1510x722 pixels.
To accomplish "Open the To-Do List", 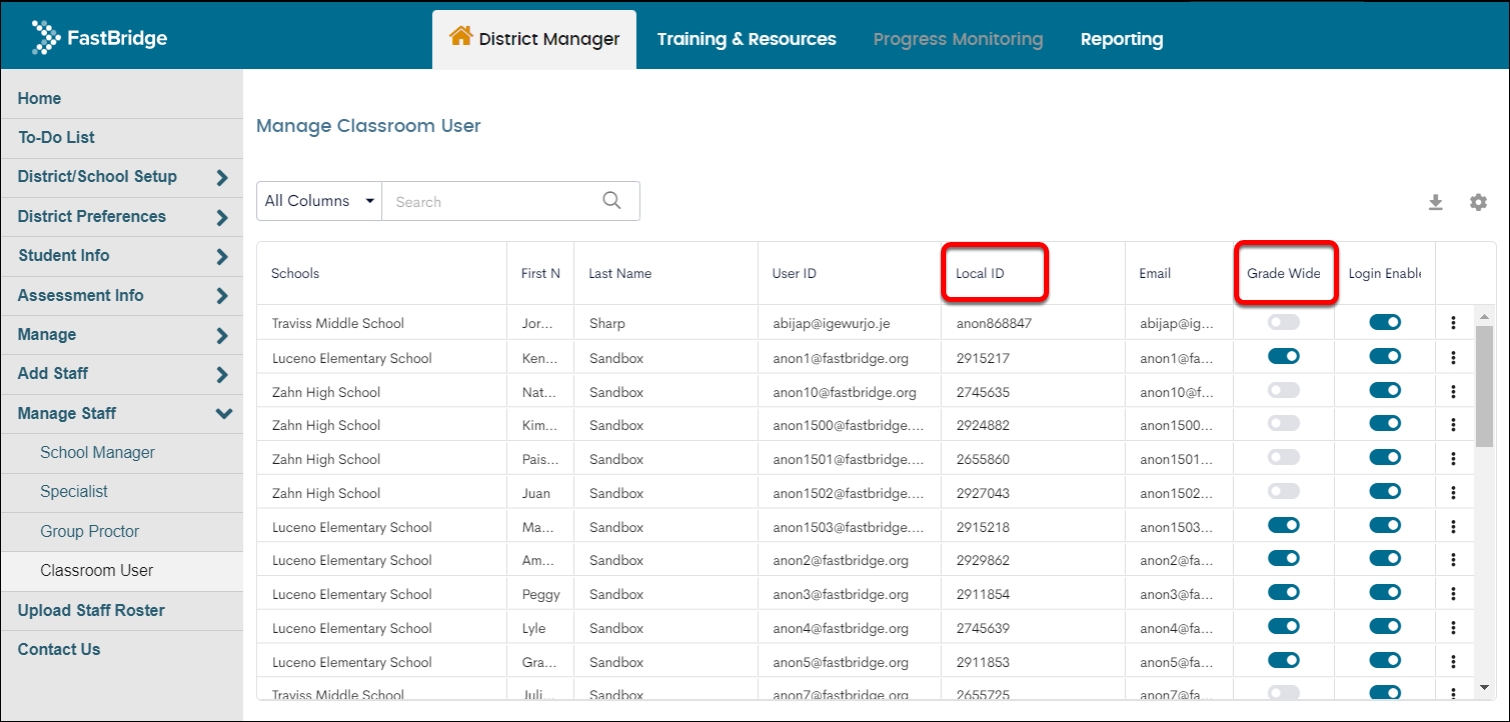I will [x=121, y=138].
